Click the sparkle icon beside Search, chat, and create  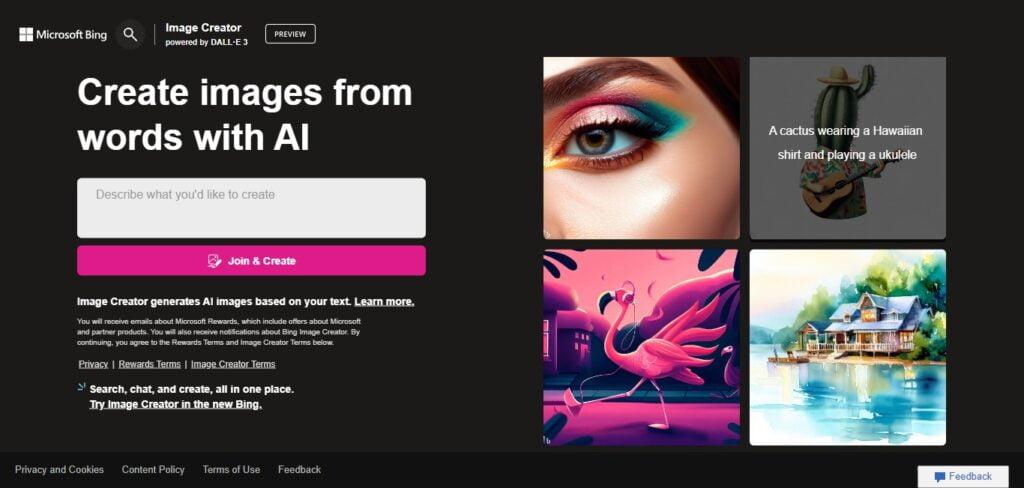pyautogui.click(x=82, y=387)
